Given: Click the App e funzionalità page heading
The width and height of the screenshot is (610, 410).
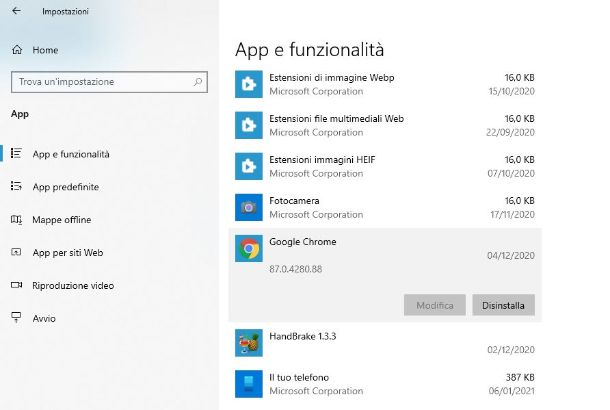Looking at the screenshot, I should [x=310, y=50].
